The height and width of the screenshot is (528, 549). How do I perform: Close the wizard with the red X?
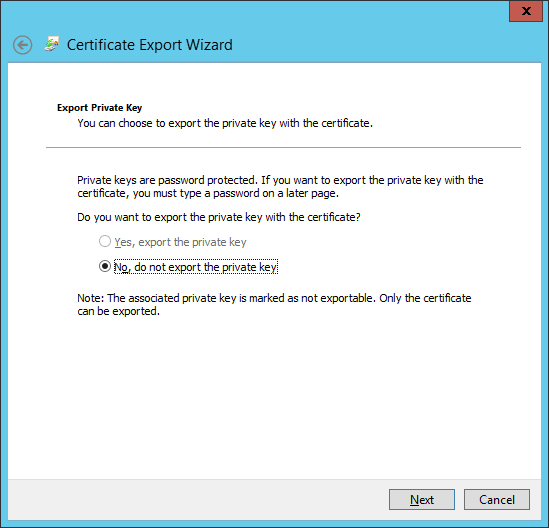click(526, 11)
